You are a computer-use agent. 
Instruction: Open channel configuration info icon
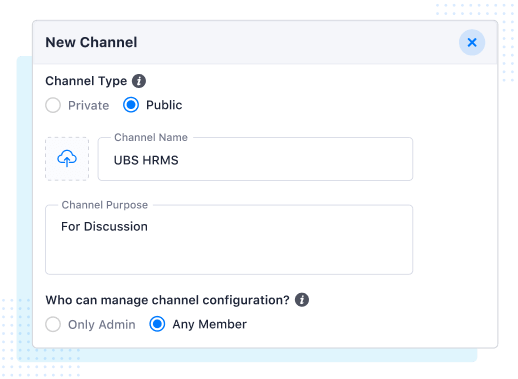pyautogui.click(x=302, y=300)
